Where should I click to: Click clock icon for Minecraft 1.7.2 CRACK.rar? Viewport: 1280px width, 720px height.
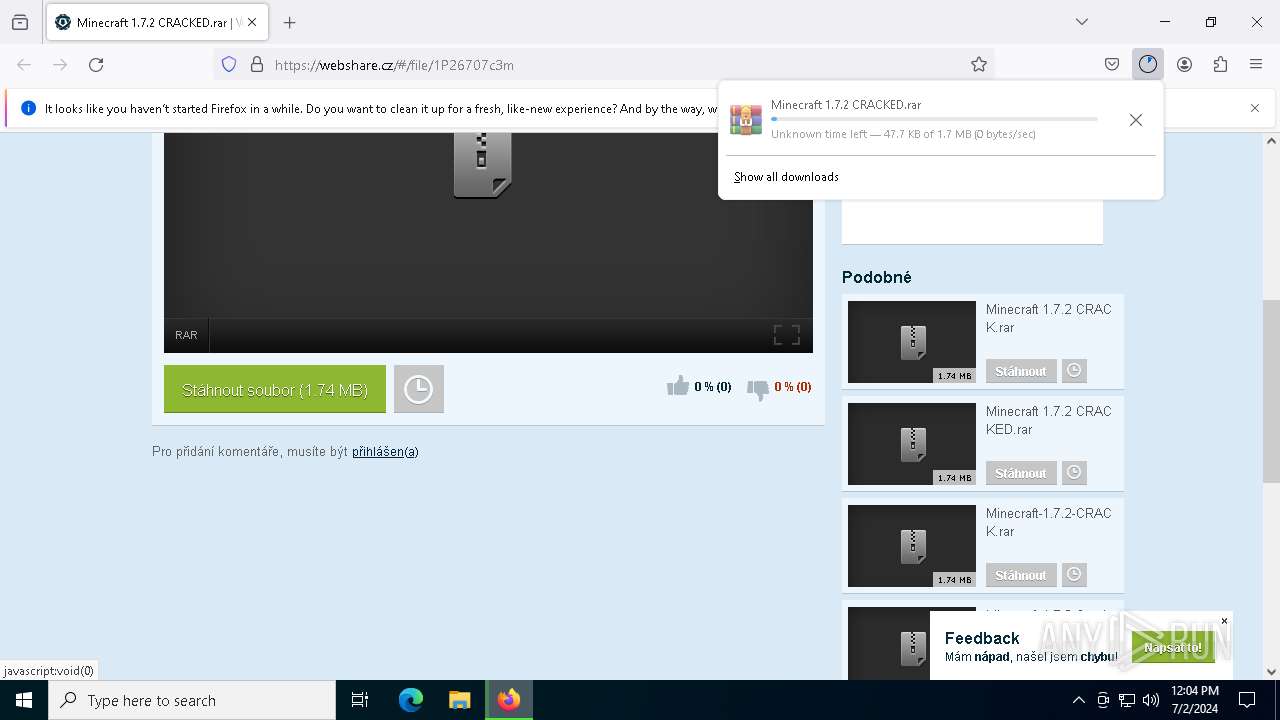pos(1074,371)
